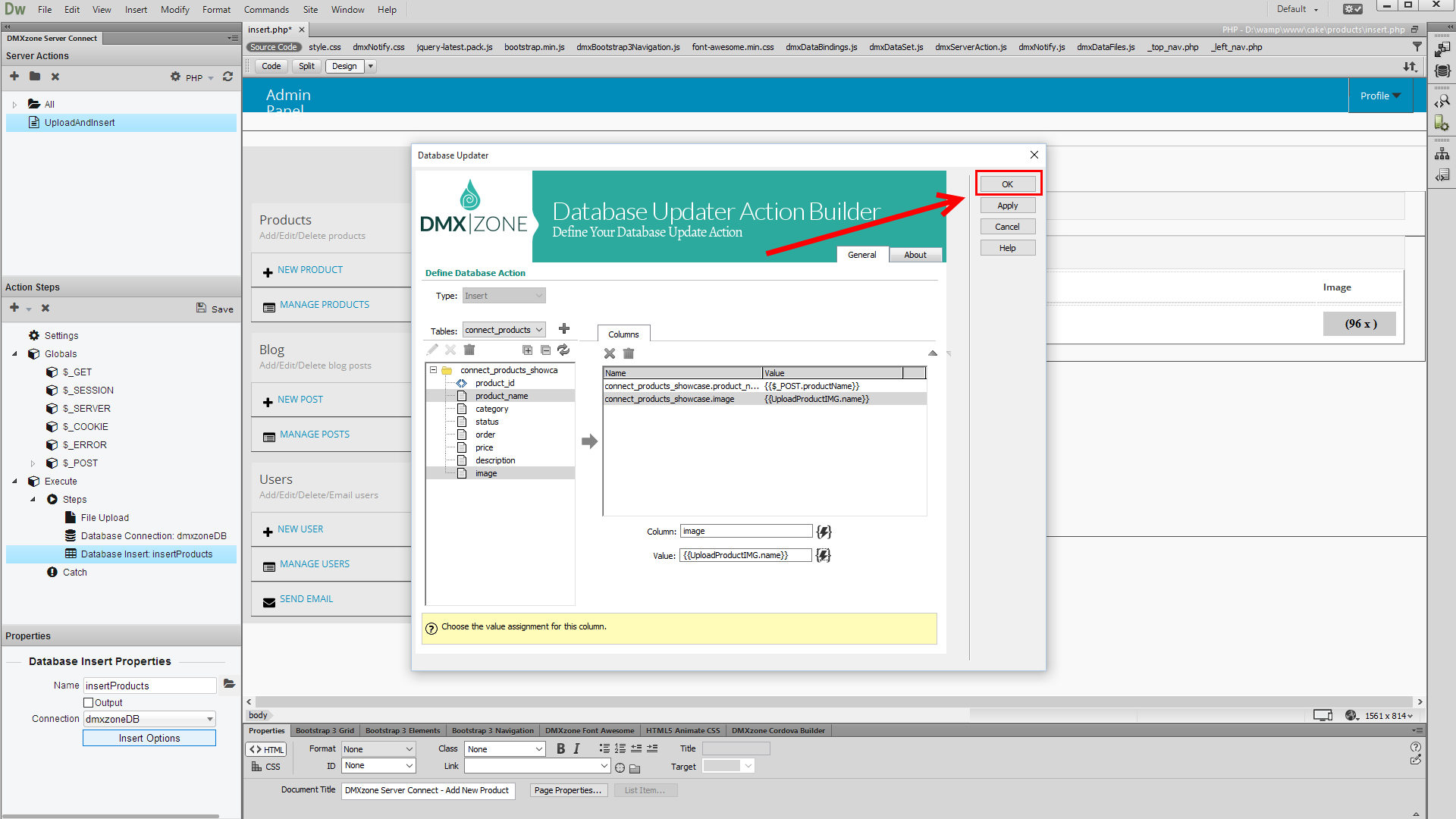Refresh the database tables list
The height and width of the screenshot is (819, 1456).
(x=563, y=350)
